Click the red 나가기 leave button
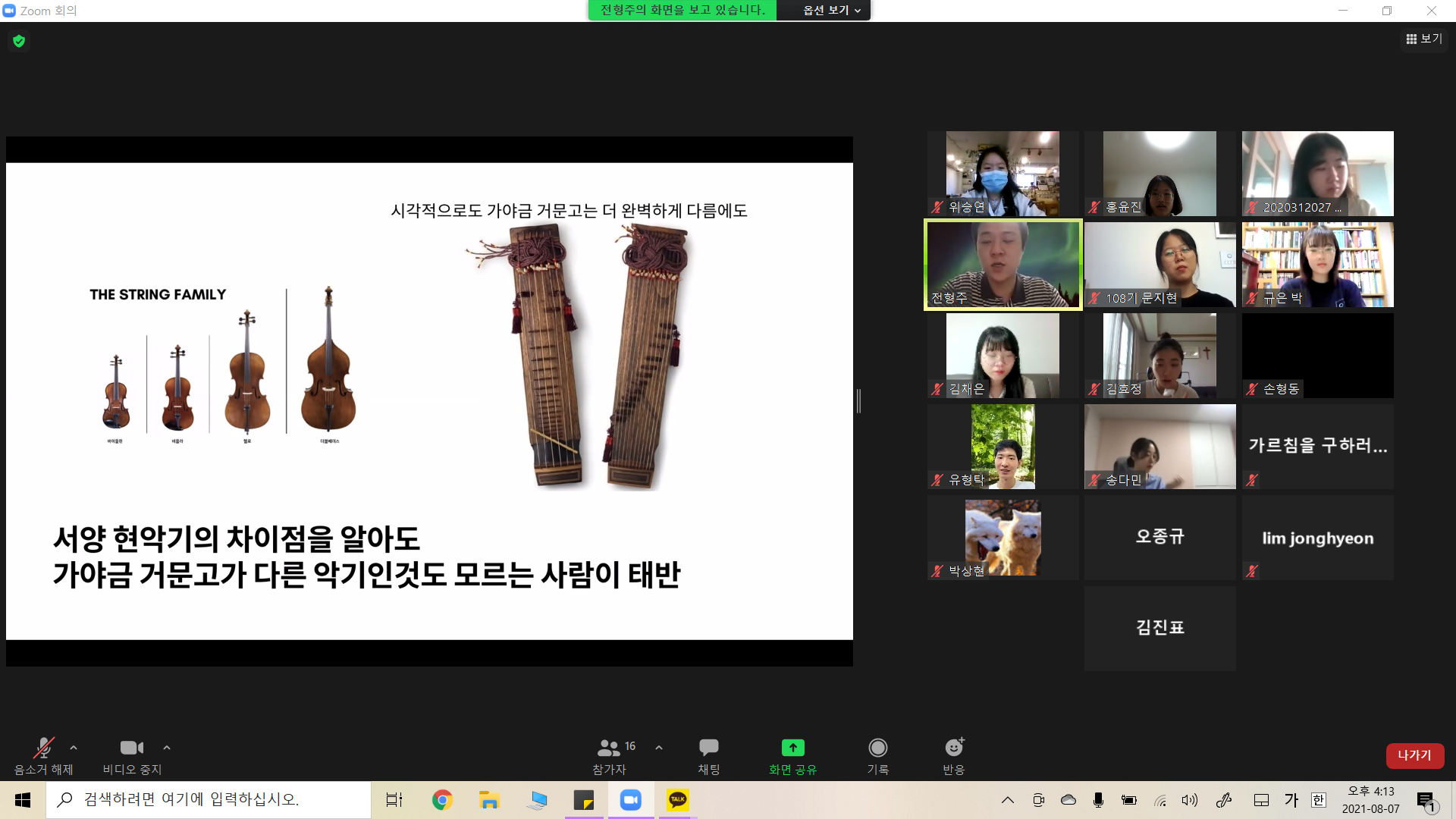Screen dimensions: 1456x819 click(1414, 755)
